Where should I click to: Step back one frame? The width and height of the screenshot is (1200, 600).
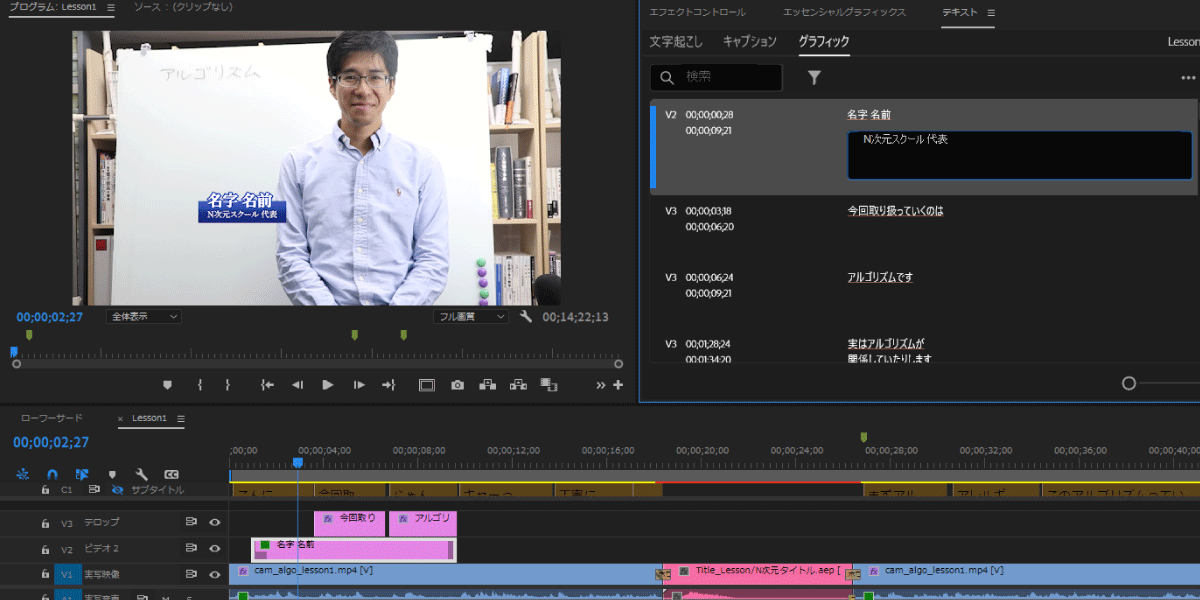(297, 385)
